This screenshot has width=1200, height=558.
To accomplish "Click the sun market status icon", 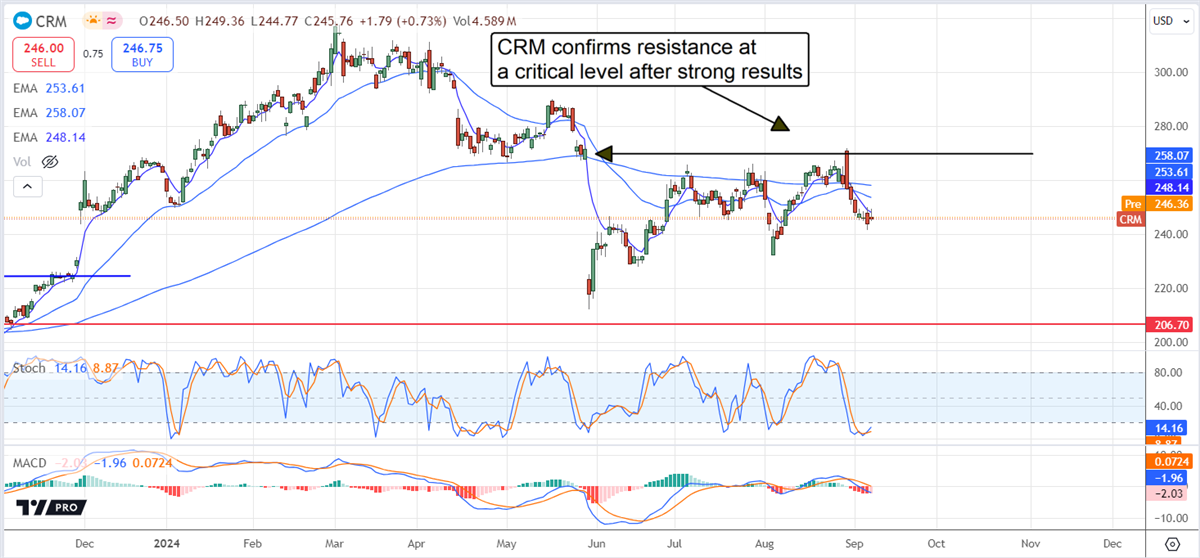I will (92, 19).
